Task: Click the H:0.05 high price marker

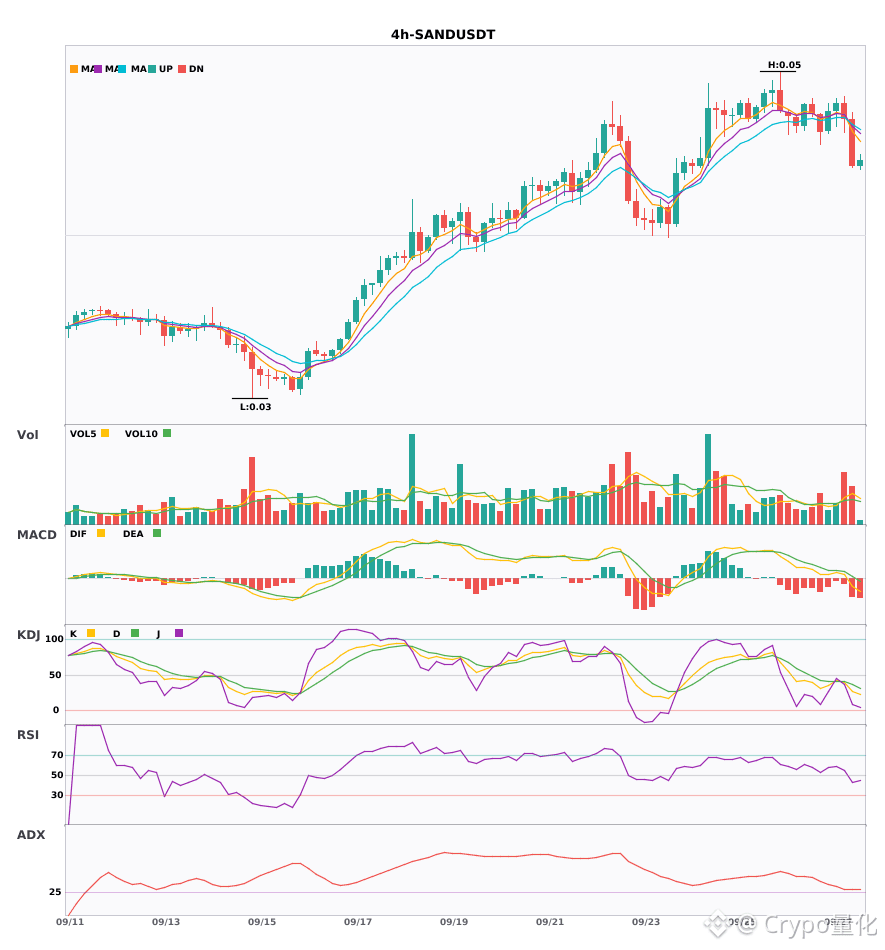Action: click(x=784, y=65)
